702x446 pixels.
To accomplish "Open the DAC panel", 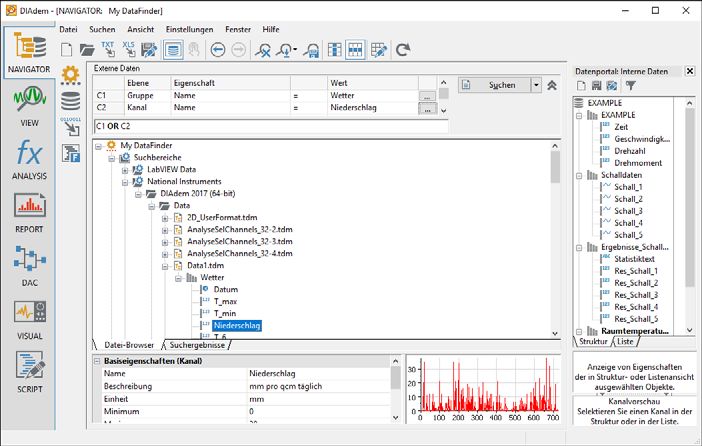I will [x=29, y=266].
